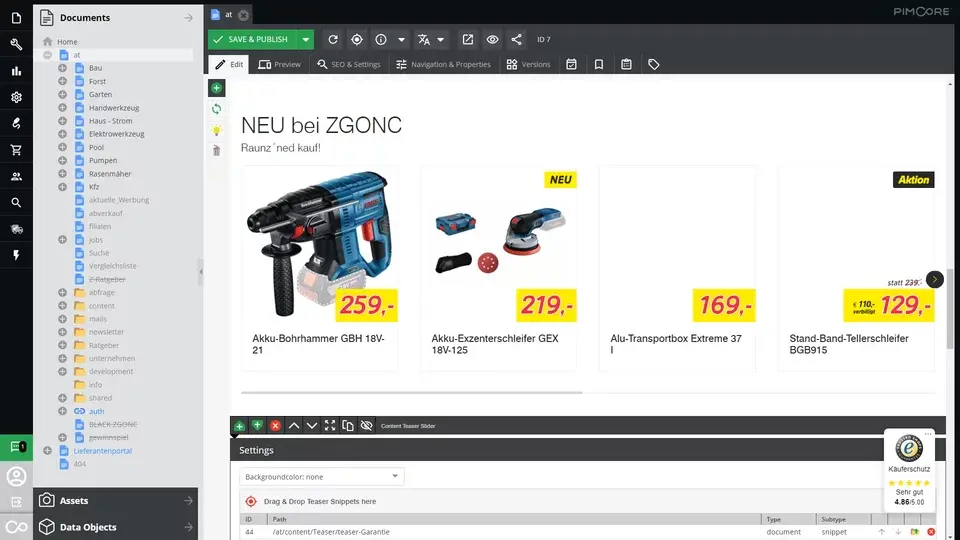Select Handwerkzeug in document tree
Screen dimensions: 960x540
(114, 108)
